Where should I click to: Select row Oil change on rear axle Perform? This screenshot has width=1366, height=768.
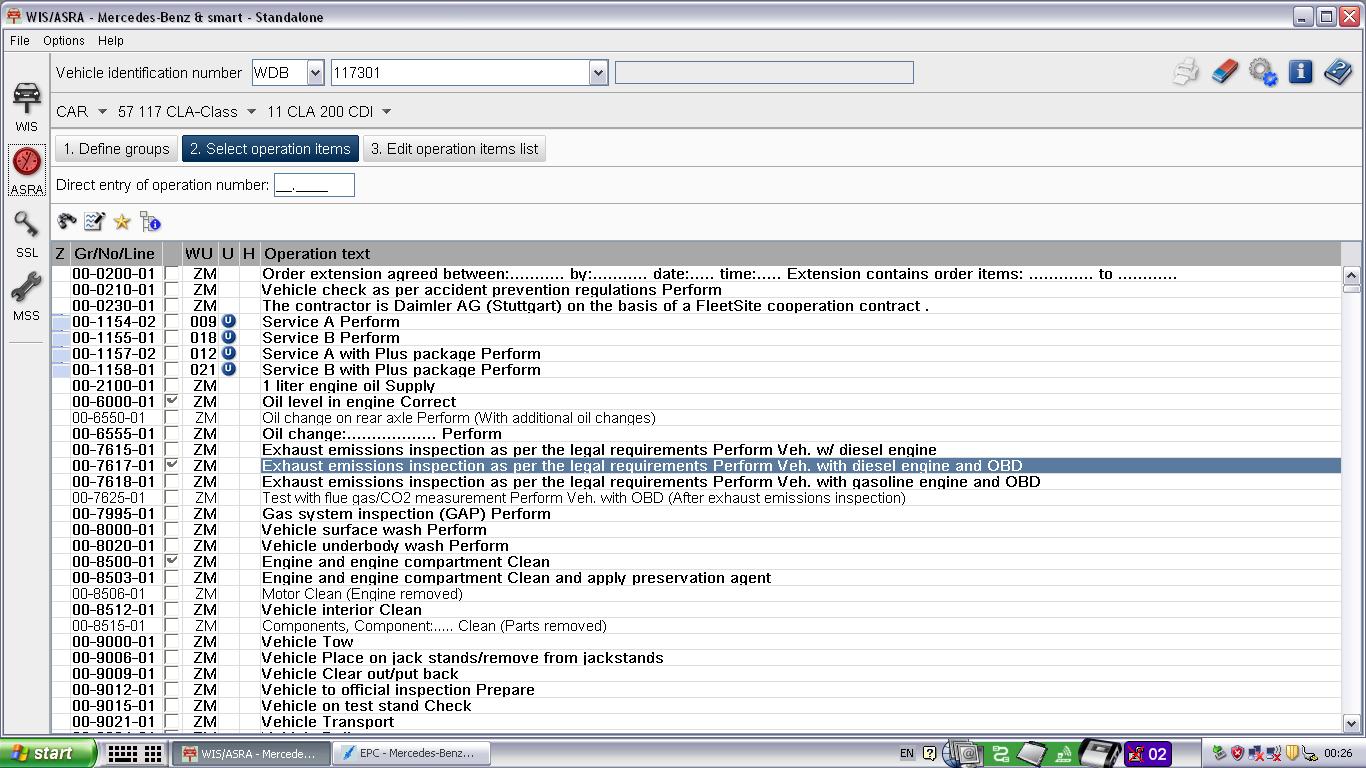pos(696,417)
